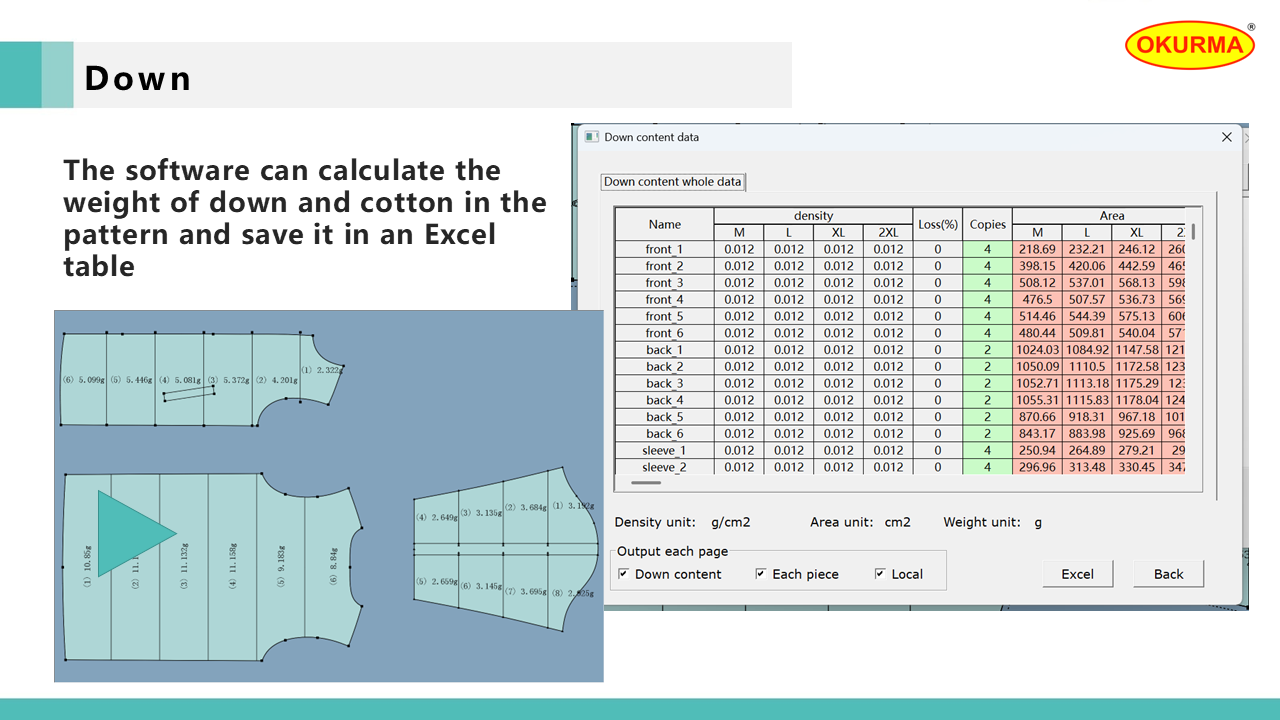Screen dimensions: 1280x720
Task: Click the Excel export button
Action: click(1077, 574)
